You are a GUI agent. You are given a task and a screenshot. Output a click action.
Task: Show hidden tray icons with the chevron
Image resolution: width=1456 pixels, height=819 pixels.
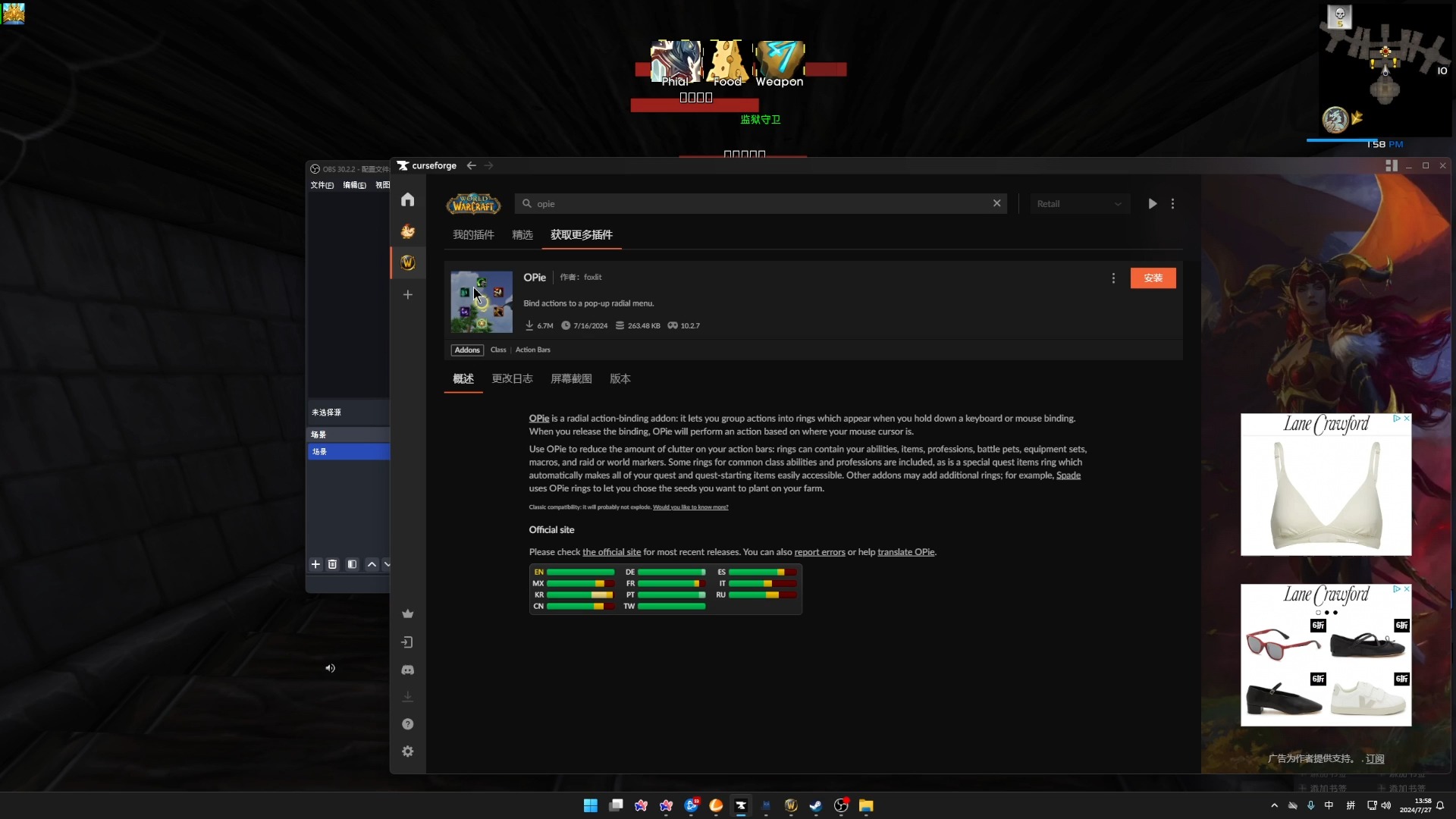click(x=1274, y=805)
